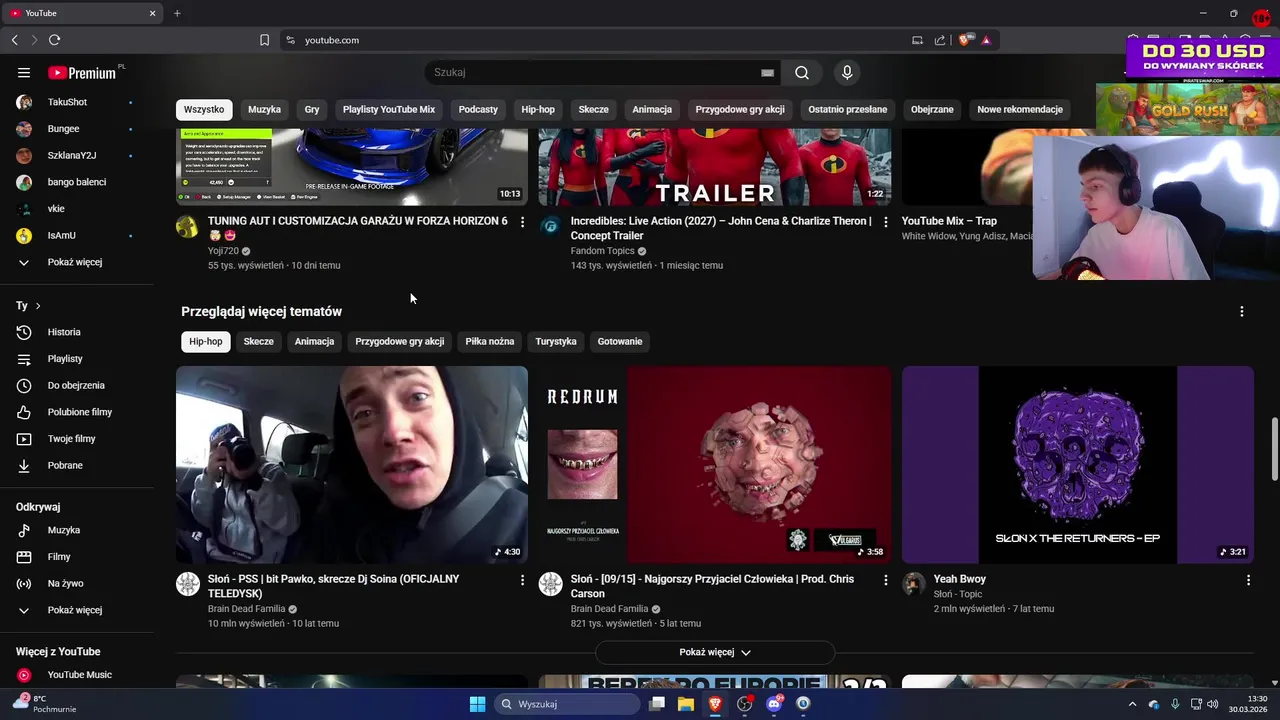Viewport: 1280px width, 720px height.
Task: Select Piłka nożna topic chip
Action: coord(490,341)
